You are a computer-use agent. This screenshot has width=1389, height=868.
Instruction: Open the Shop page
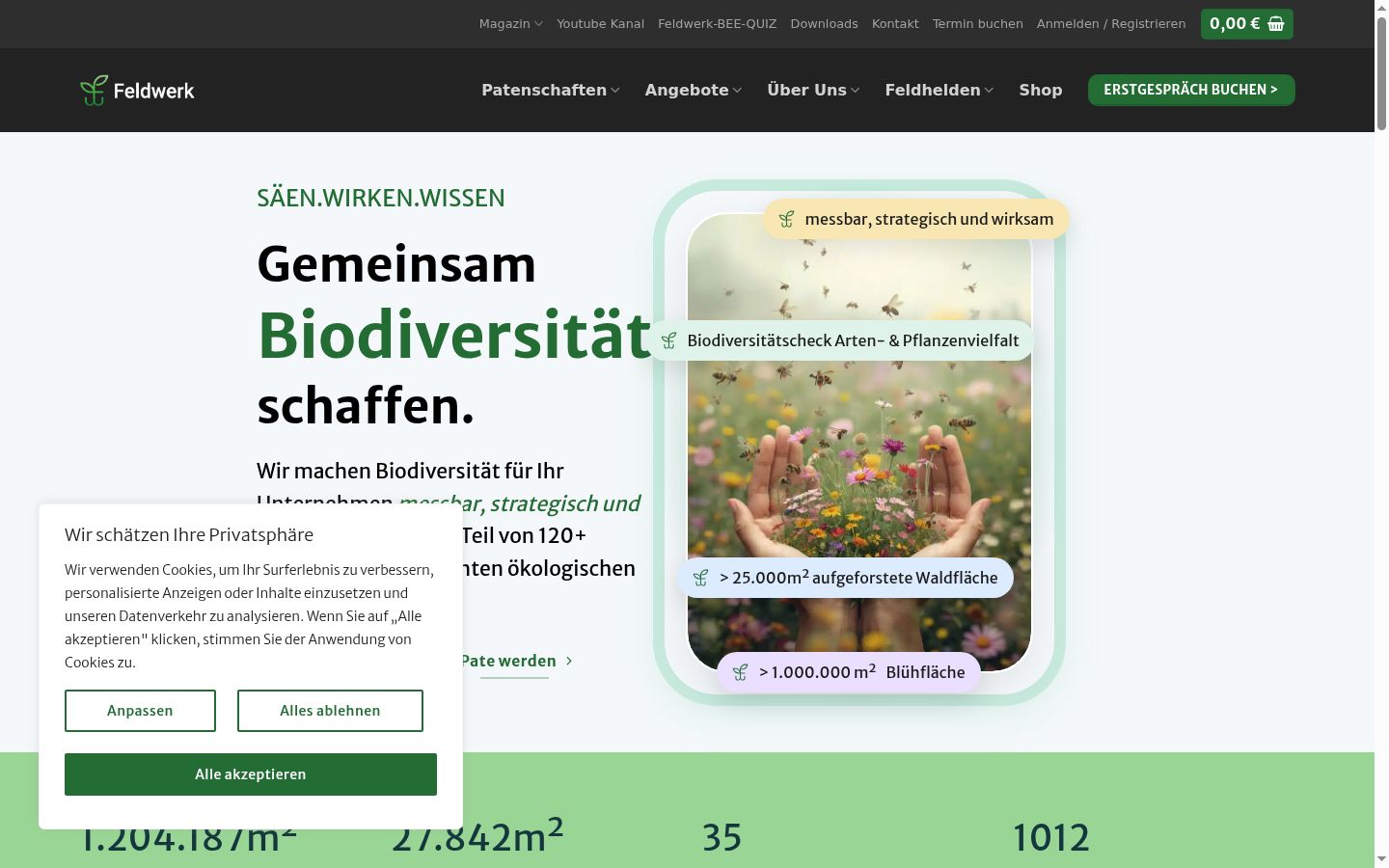point(1041,90)
